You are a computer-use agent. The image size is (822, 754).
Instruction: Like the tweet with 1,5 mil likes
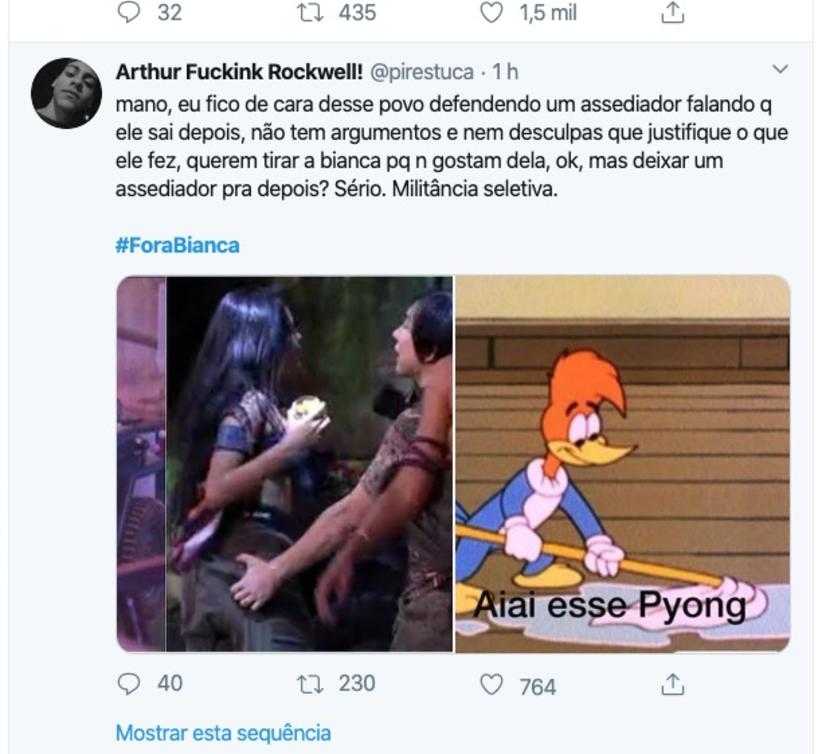490,13
